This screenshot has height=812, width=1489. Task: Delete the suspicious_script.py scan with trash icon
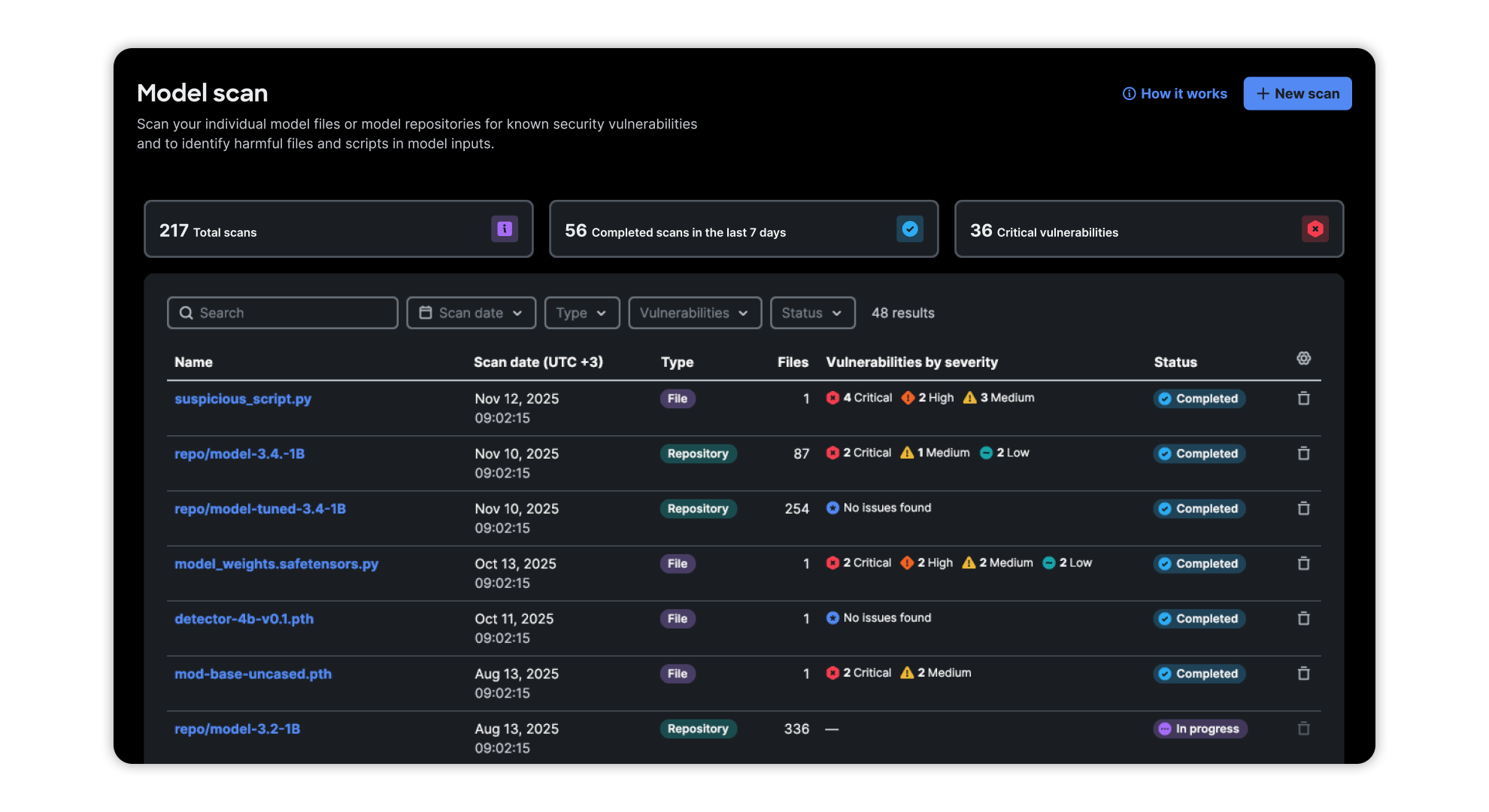point(1303,398)
